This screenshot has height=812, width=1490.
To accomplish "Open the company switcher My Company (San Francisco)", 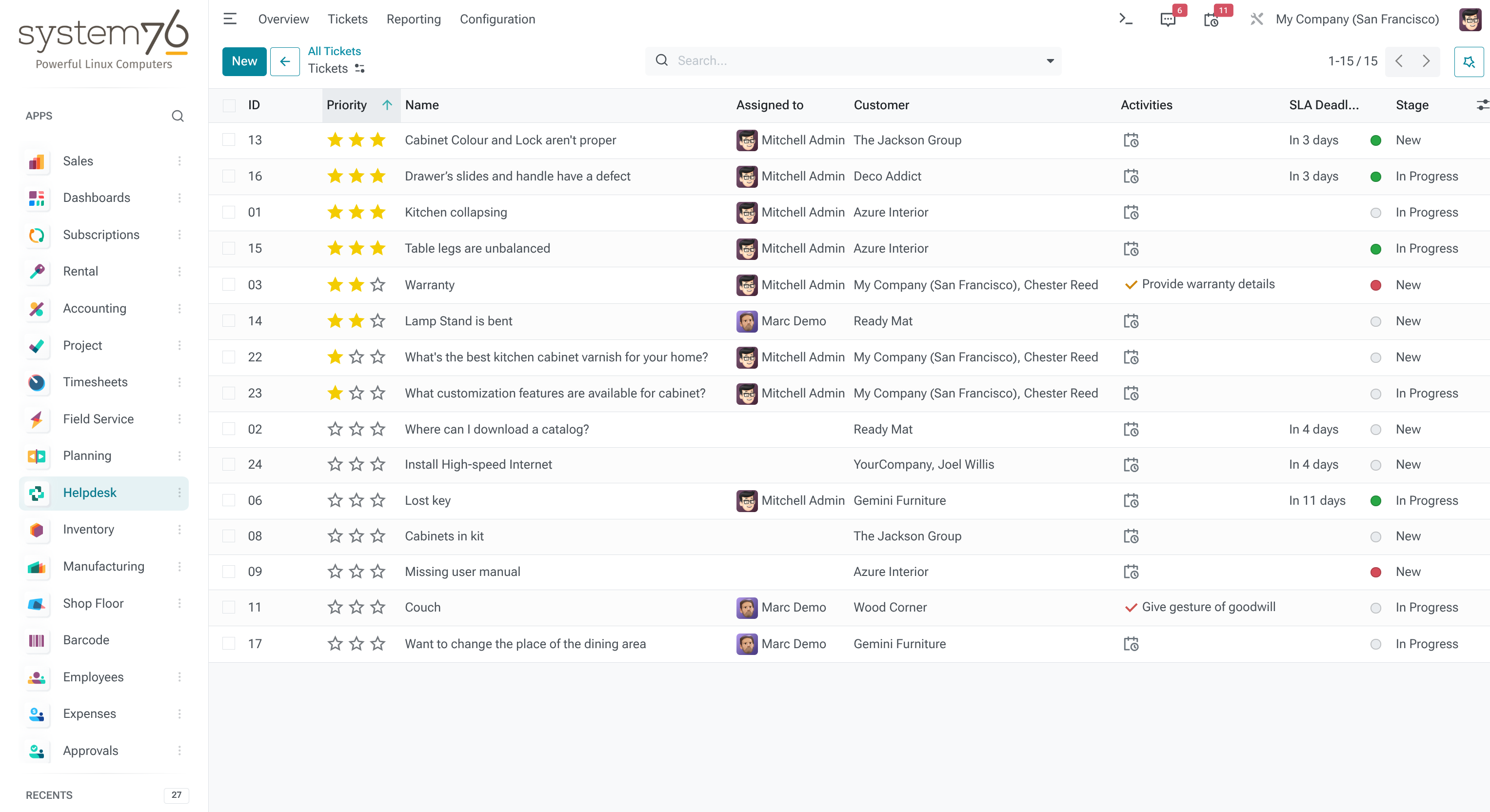I will (1357, 19).
